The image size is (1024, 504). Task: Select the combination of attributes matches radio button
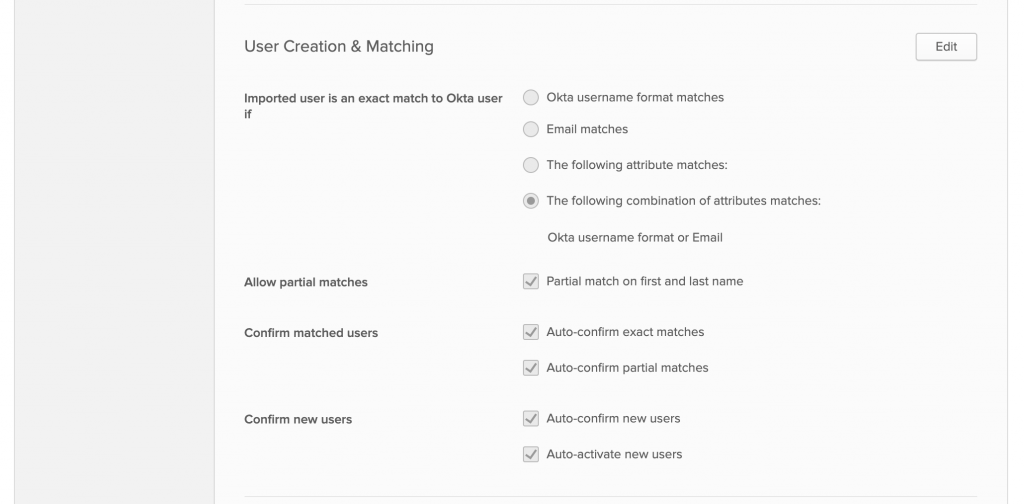(x=531, y=201)
